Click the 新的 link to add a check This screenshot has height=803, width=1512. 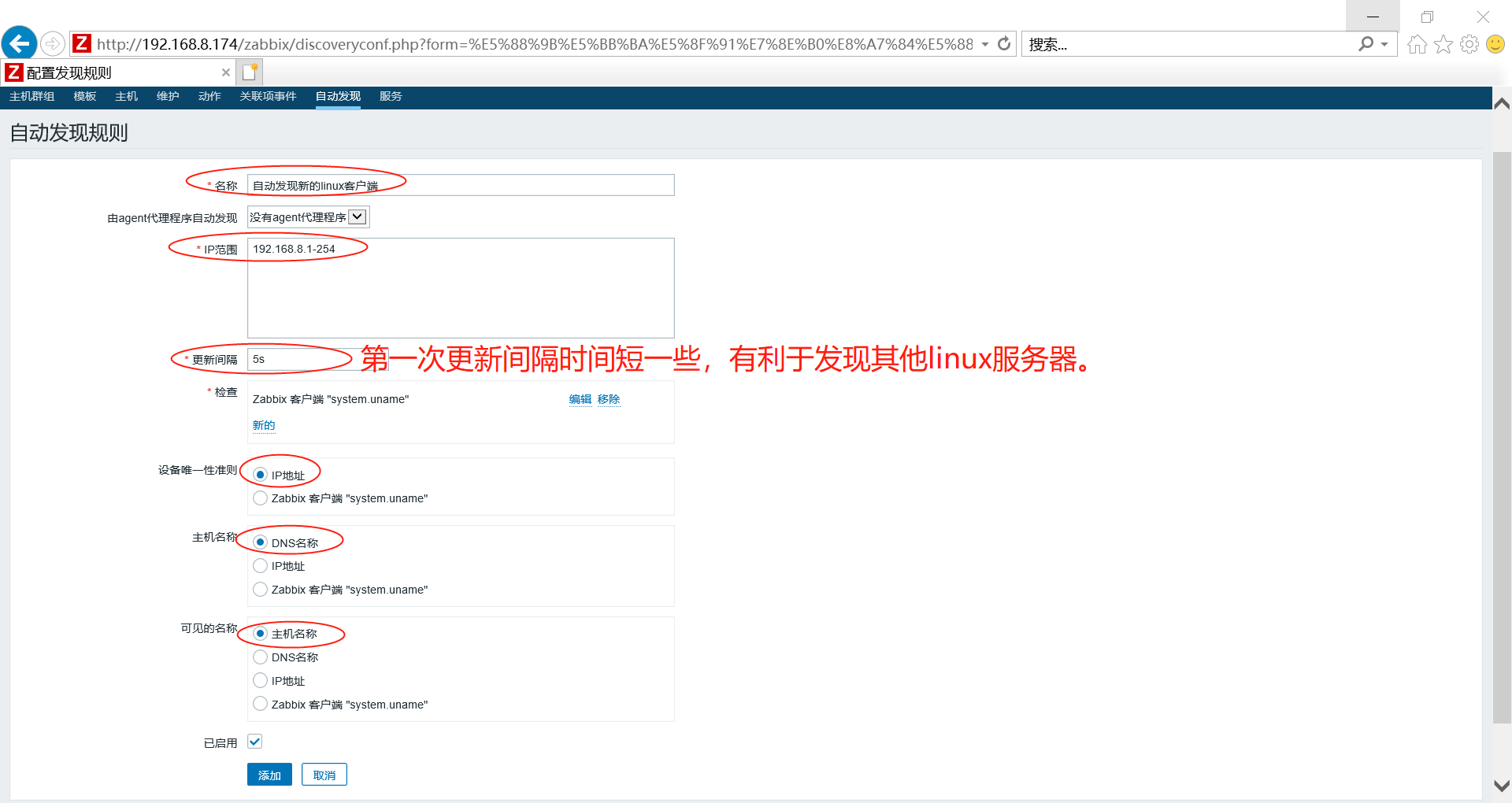(x=264, y=425)
